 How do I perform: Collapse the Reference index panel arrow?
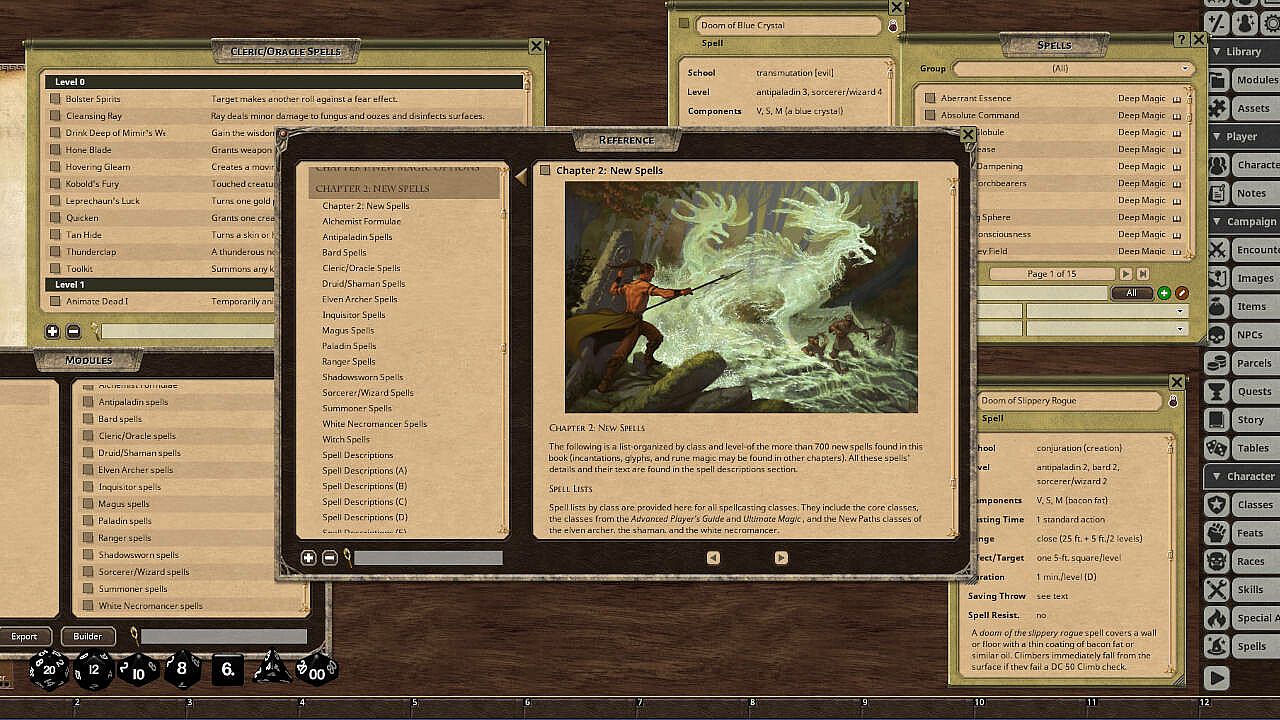(521, 177)
